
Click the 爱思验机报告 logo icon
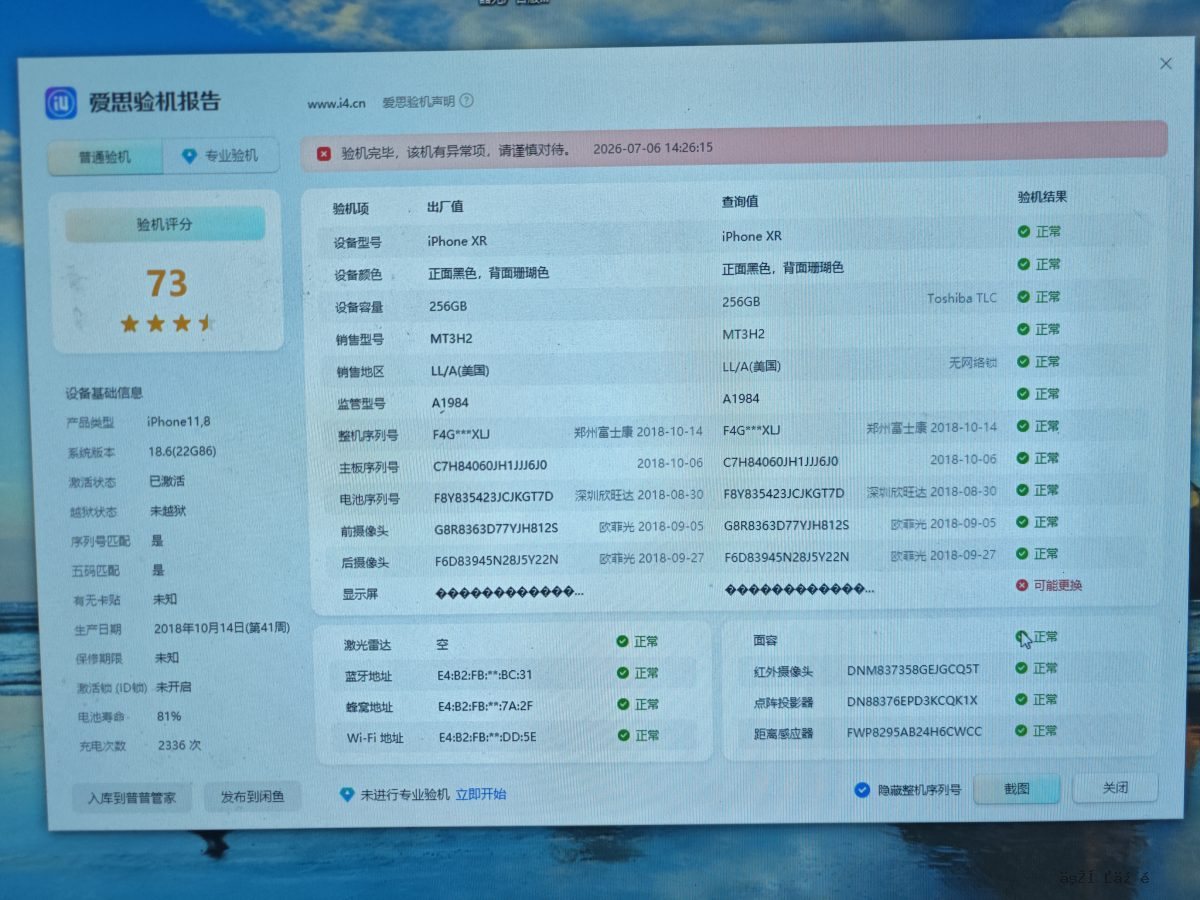coord(62,103)
